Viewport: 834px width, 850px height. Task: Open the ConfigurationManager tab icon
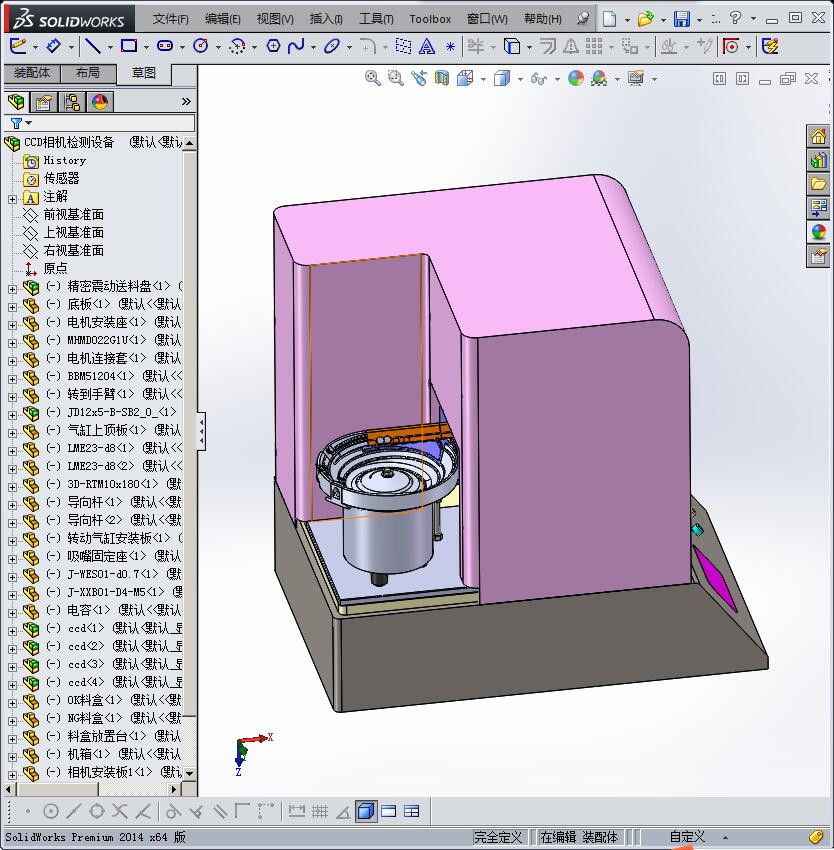coord(72,102)
